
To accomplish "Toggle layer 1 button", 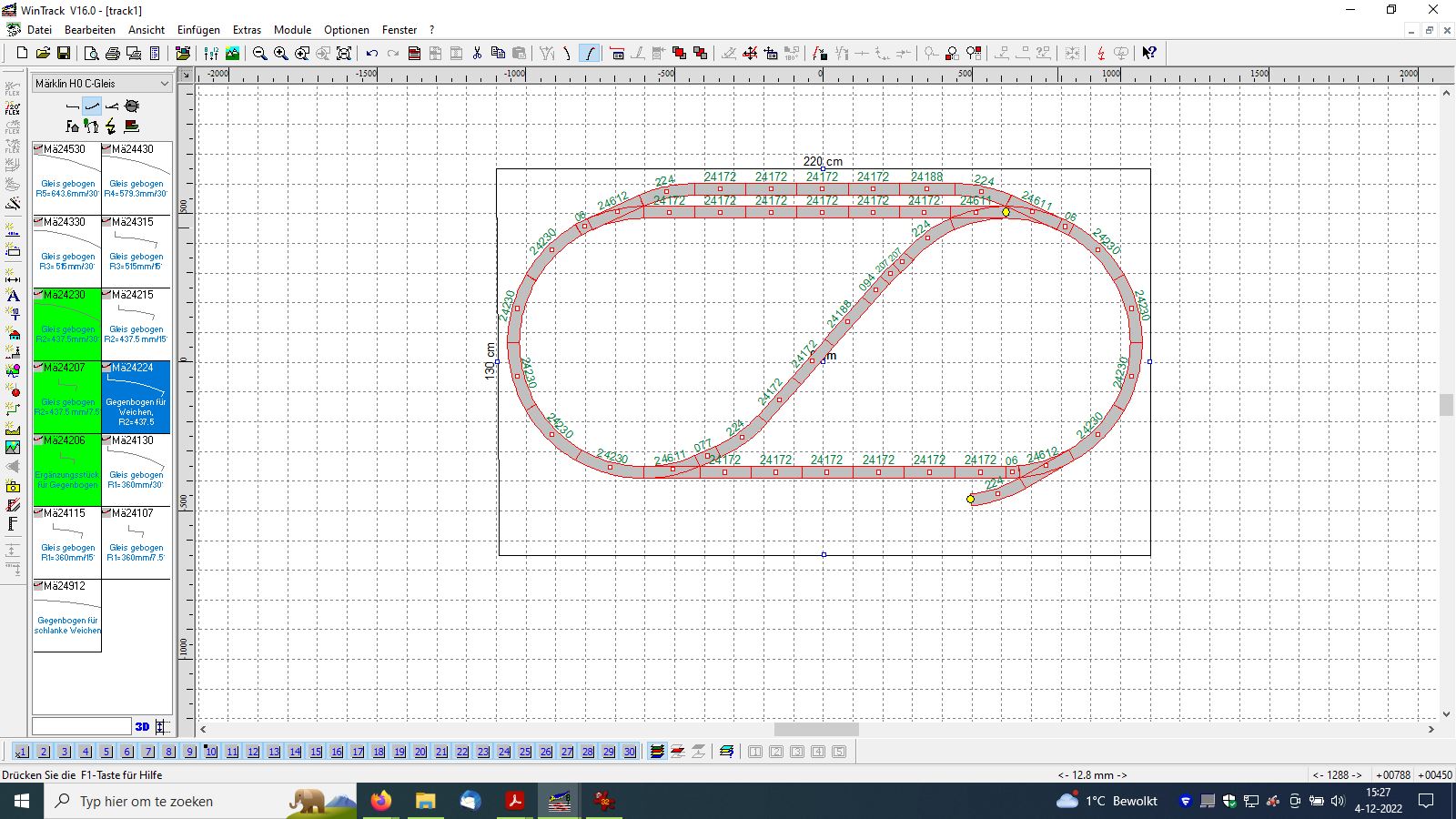I will coord(23,752).
